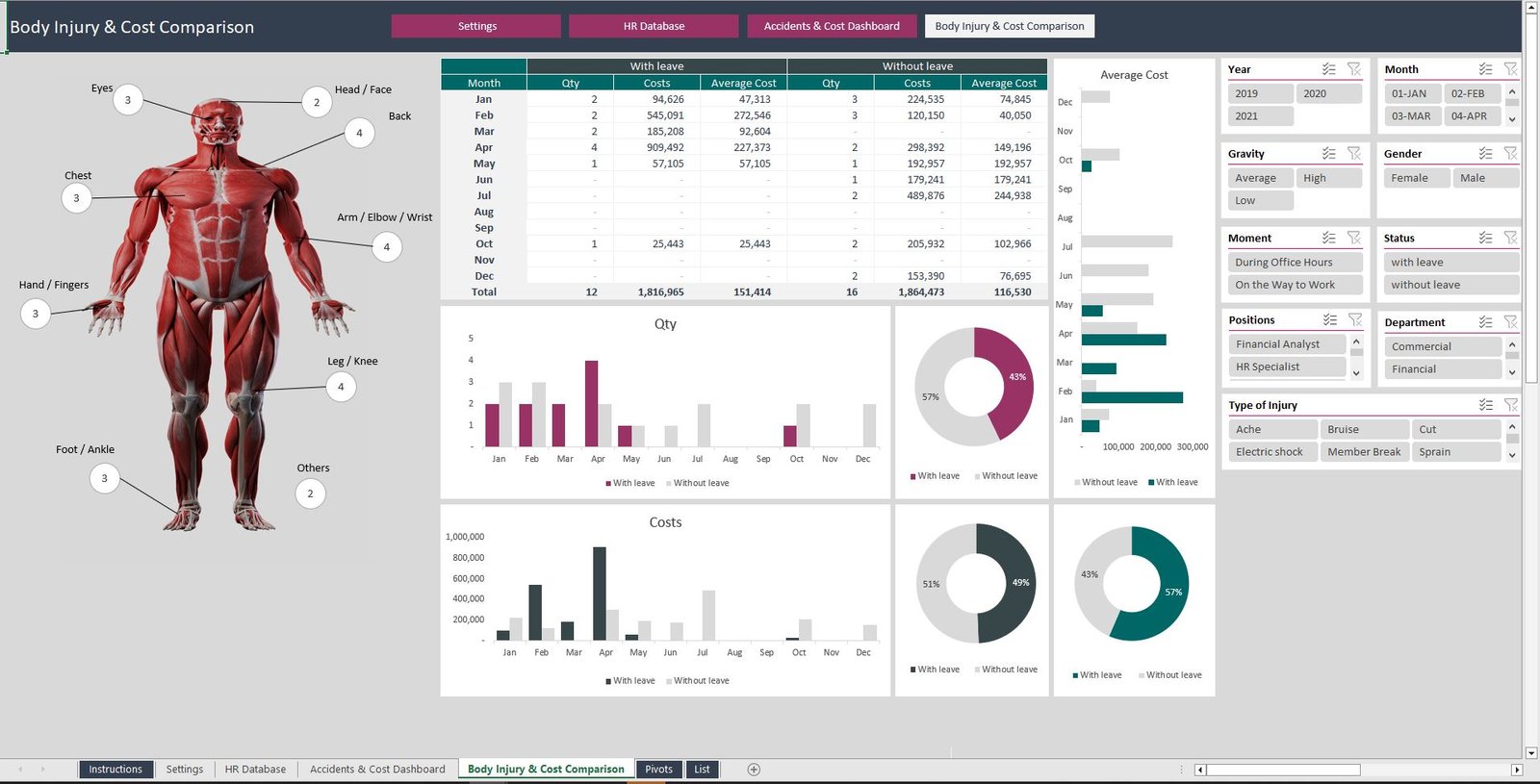Clear the Type of Injury filter
This screenshot has height=784, width=1540.
tap(1511, 405)
